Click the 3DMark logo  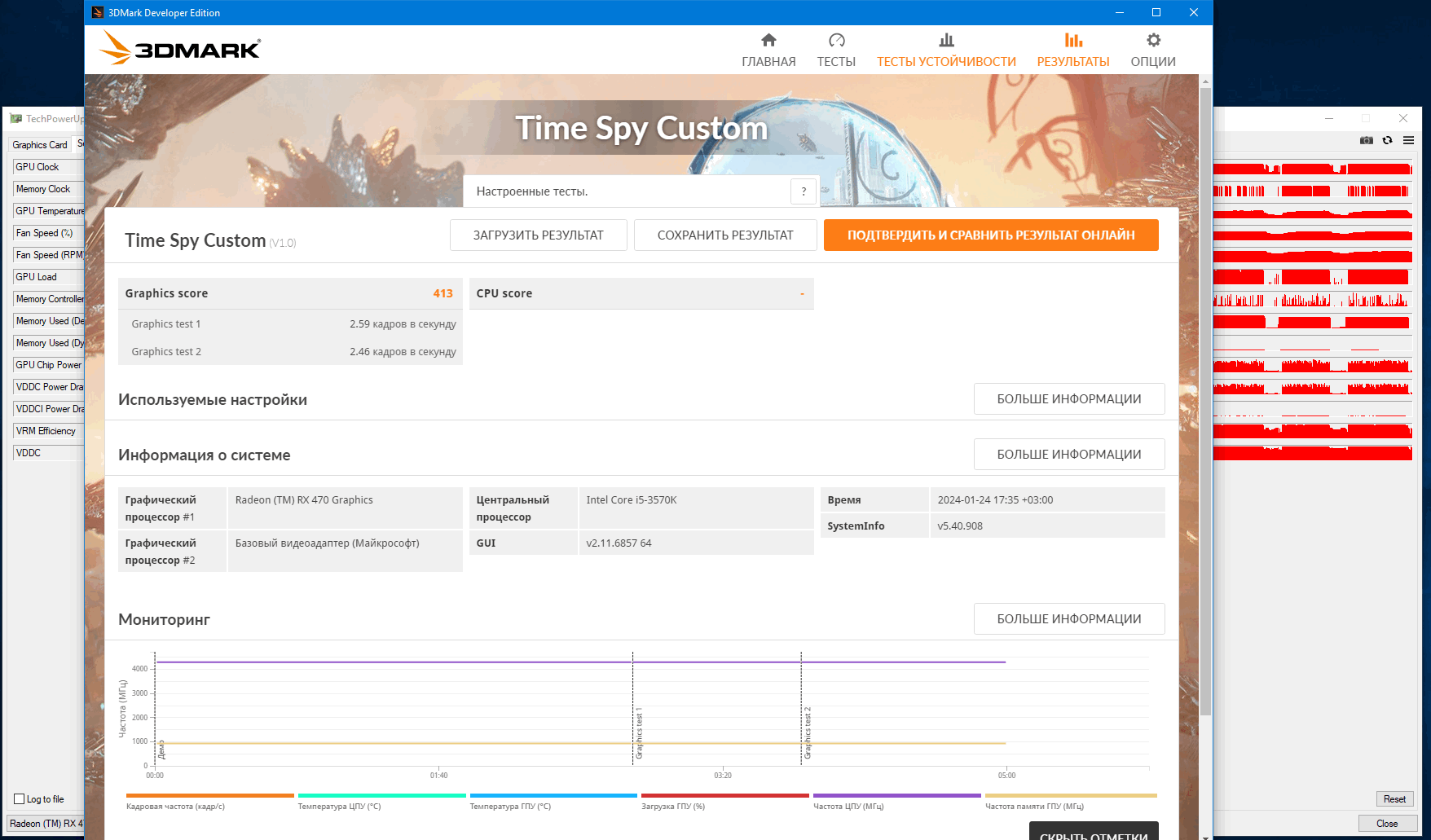coord(180,48)
